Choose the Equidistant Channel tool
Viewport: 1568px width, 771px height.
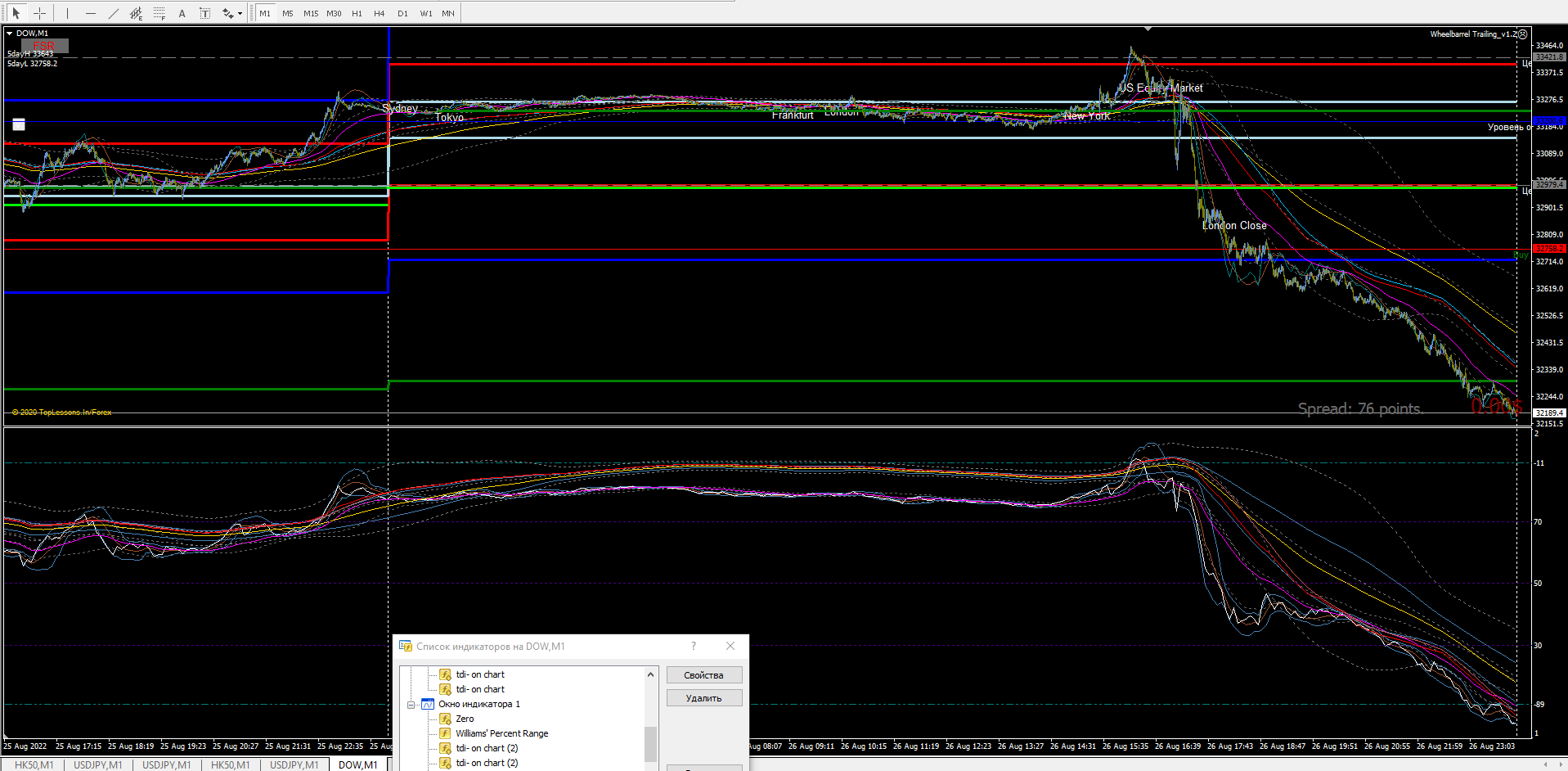point(136,13)
